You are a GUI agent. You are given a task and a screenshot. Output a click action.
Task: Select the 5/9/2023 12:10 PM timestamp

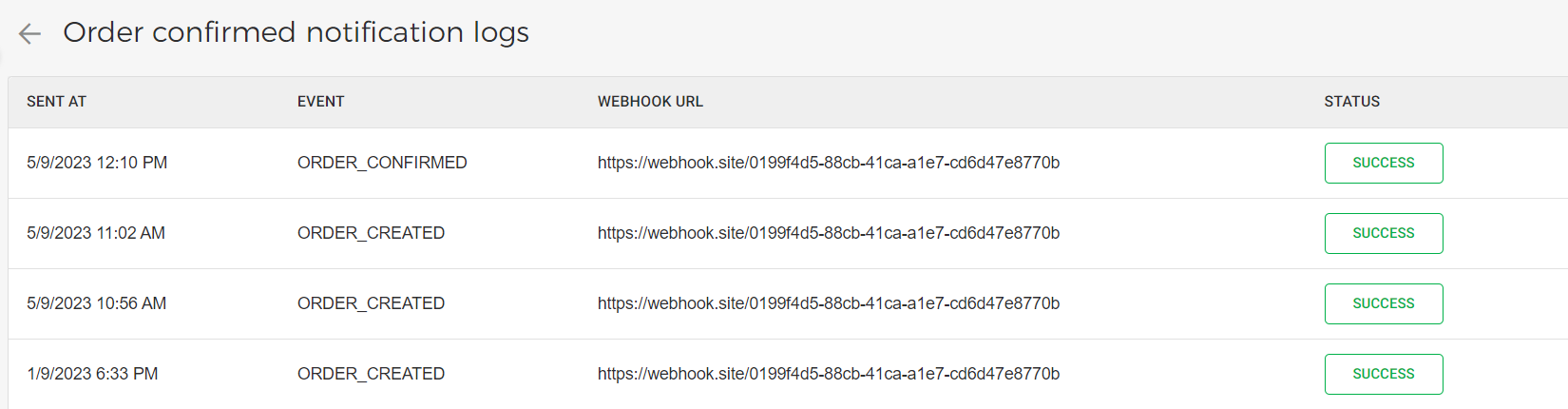point(97,163)
